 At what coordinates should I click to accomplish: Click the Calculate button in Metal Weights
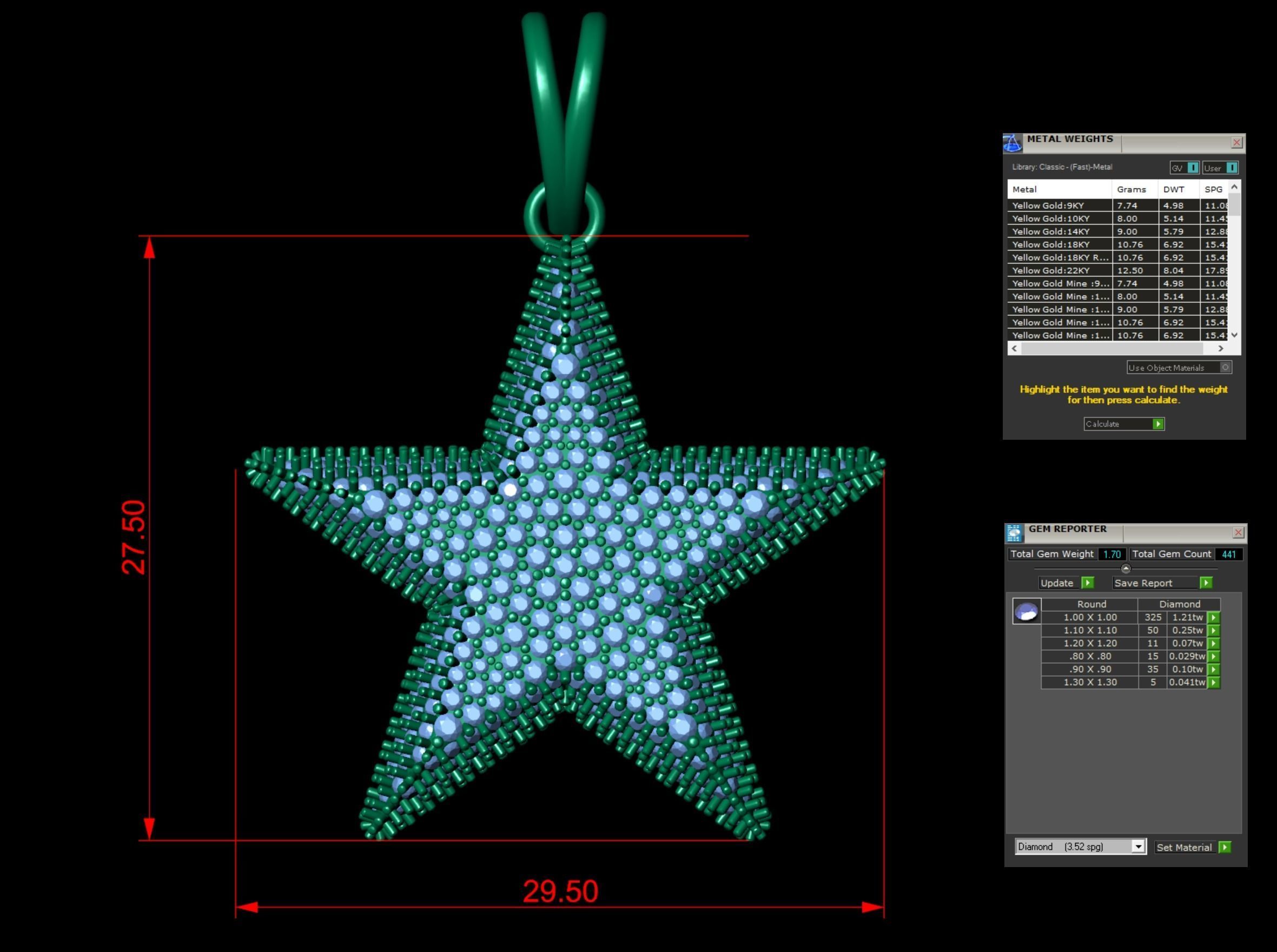[x=1124, y=424]
